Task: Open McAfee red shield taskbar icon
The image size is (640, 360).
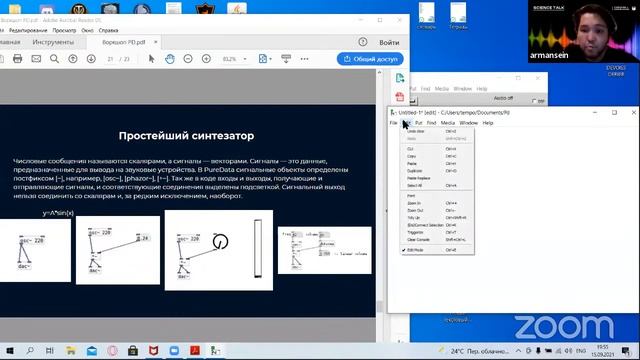Action: [x=153, y=351]
